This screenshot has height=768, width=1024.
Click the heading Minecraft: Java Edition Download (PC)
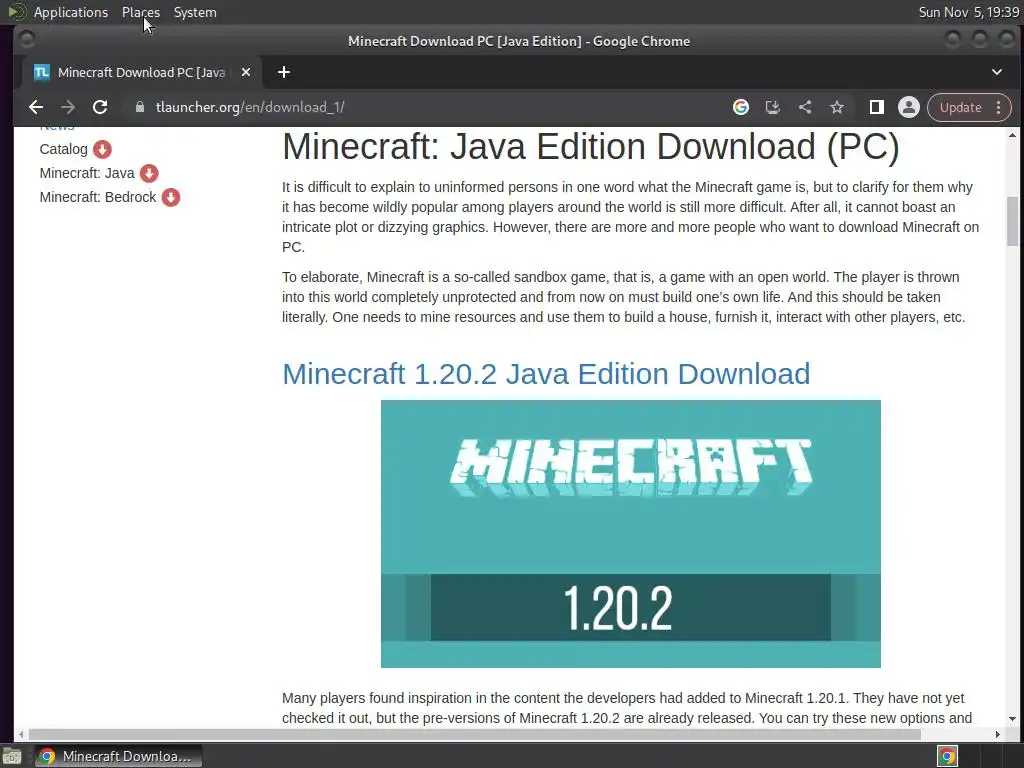point(590,146)
